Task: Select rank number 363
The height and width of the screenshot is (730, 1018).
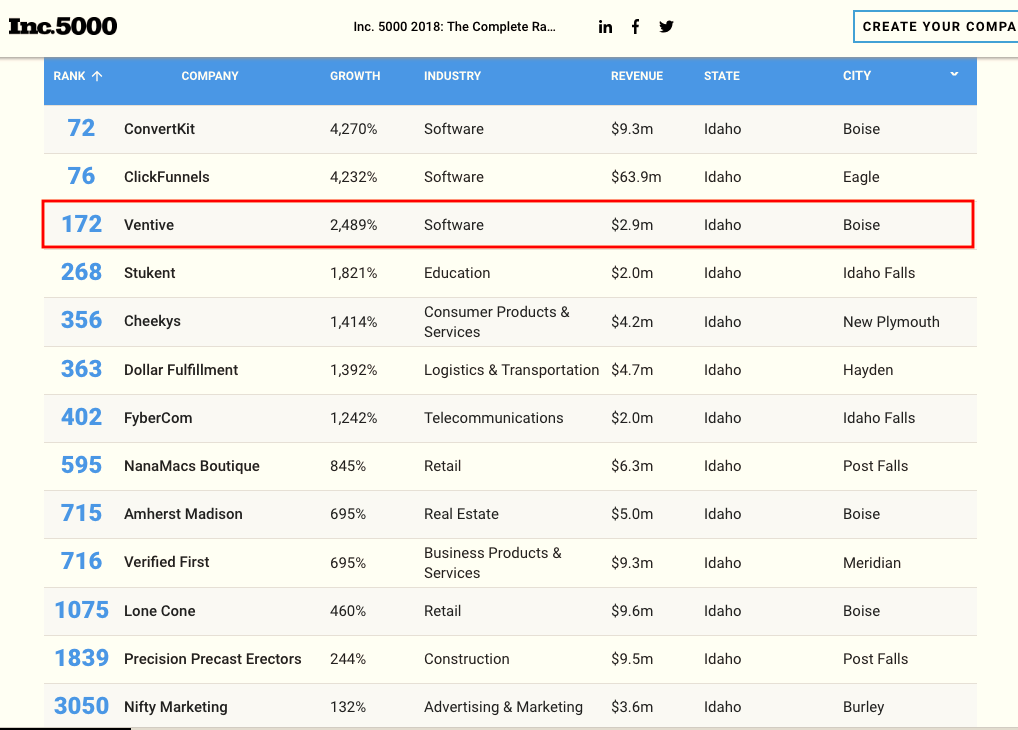Action: coord(81,369)
